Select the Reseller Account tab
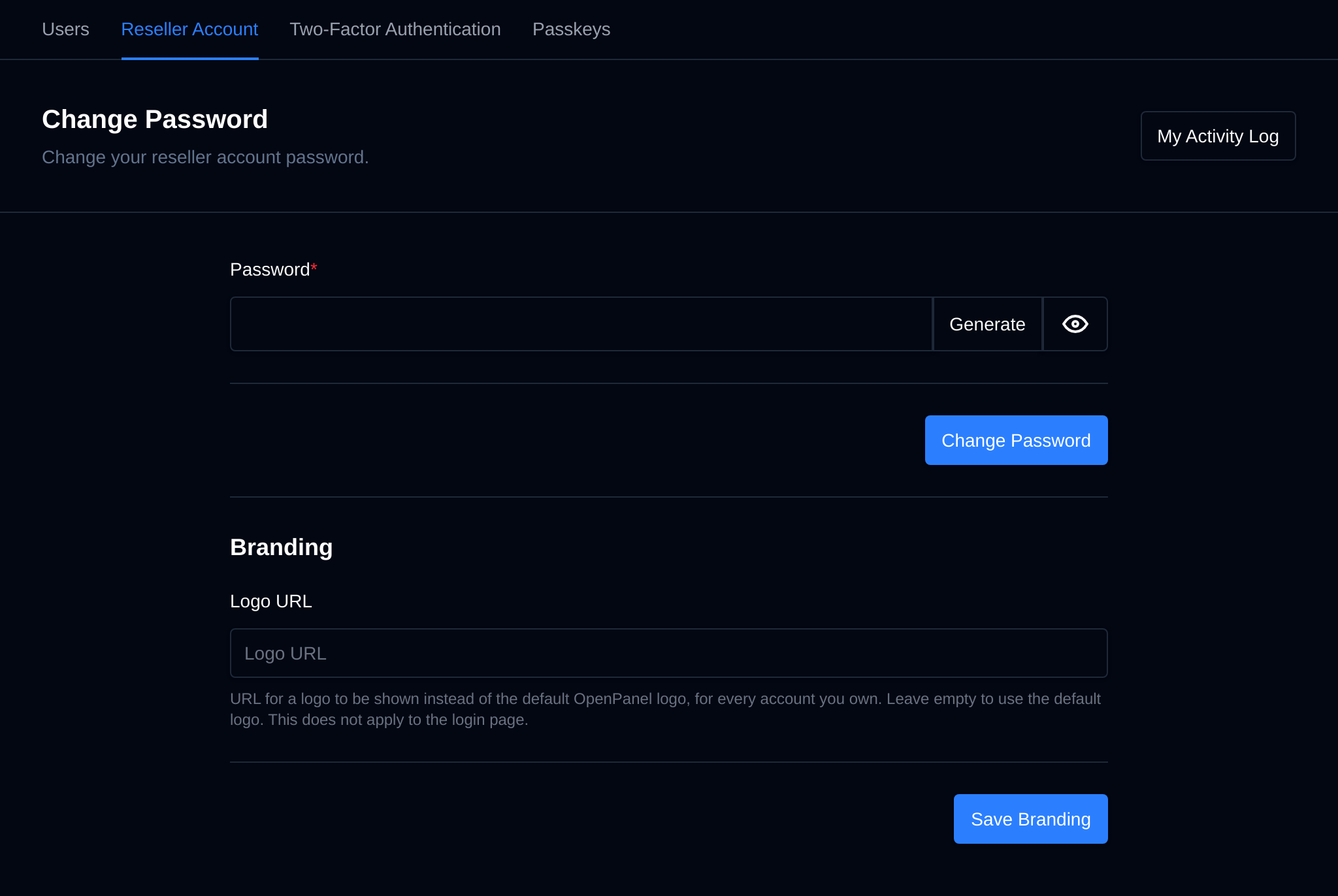Image resolution: width=1338 pixels, height=896 pixels. coord(189,29)
